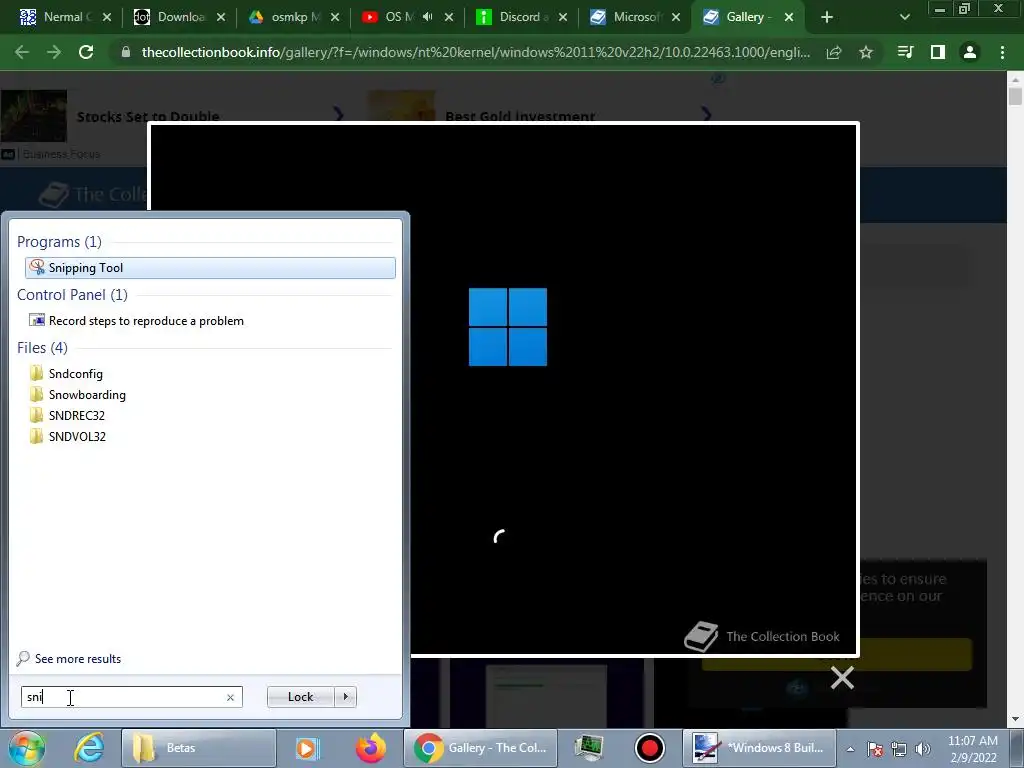Screen dimensions: 1024x768
Task: Click the Programs (1) category header
Action: (59, 242)
